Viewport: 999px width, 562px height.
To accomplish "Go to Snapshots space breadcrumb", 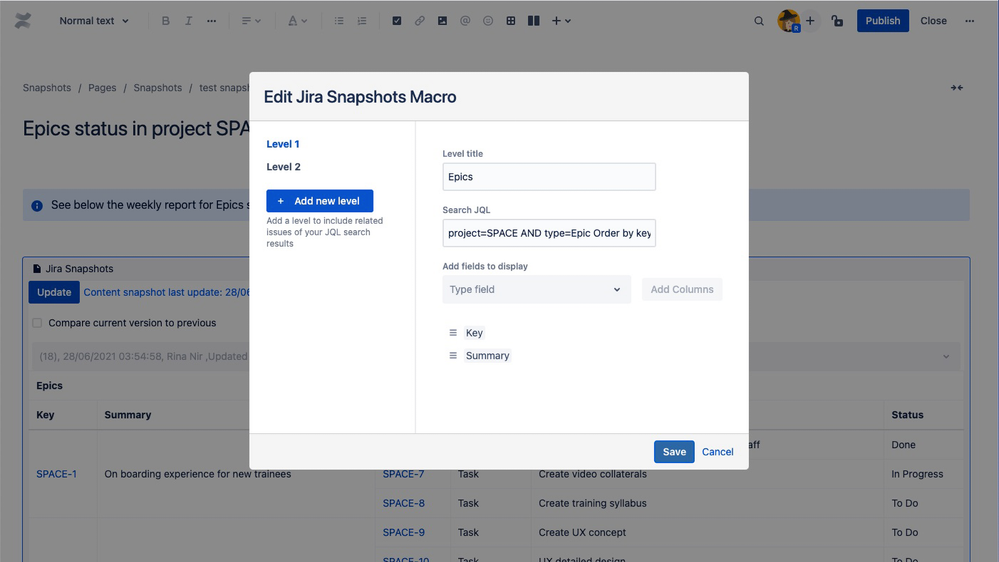I will pyautogui.click(x=47, y=88).
